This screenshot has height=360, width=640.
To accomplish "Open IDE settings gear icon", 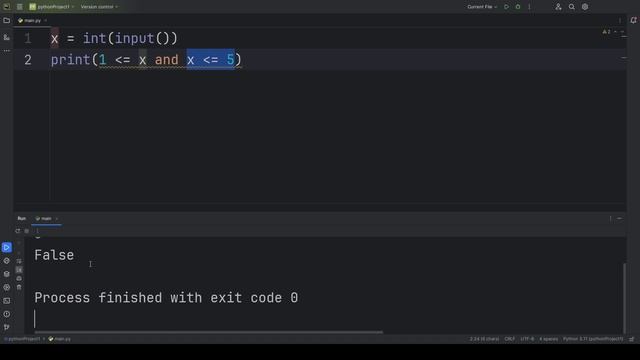I will pos(585,7).
